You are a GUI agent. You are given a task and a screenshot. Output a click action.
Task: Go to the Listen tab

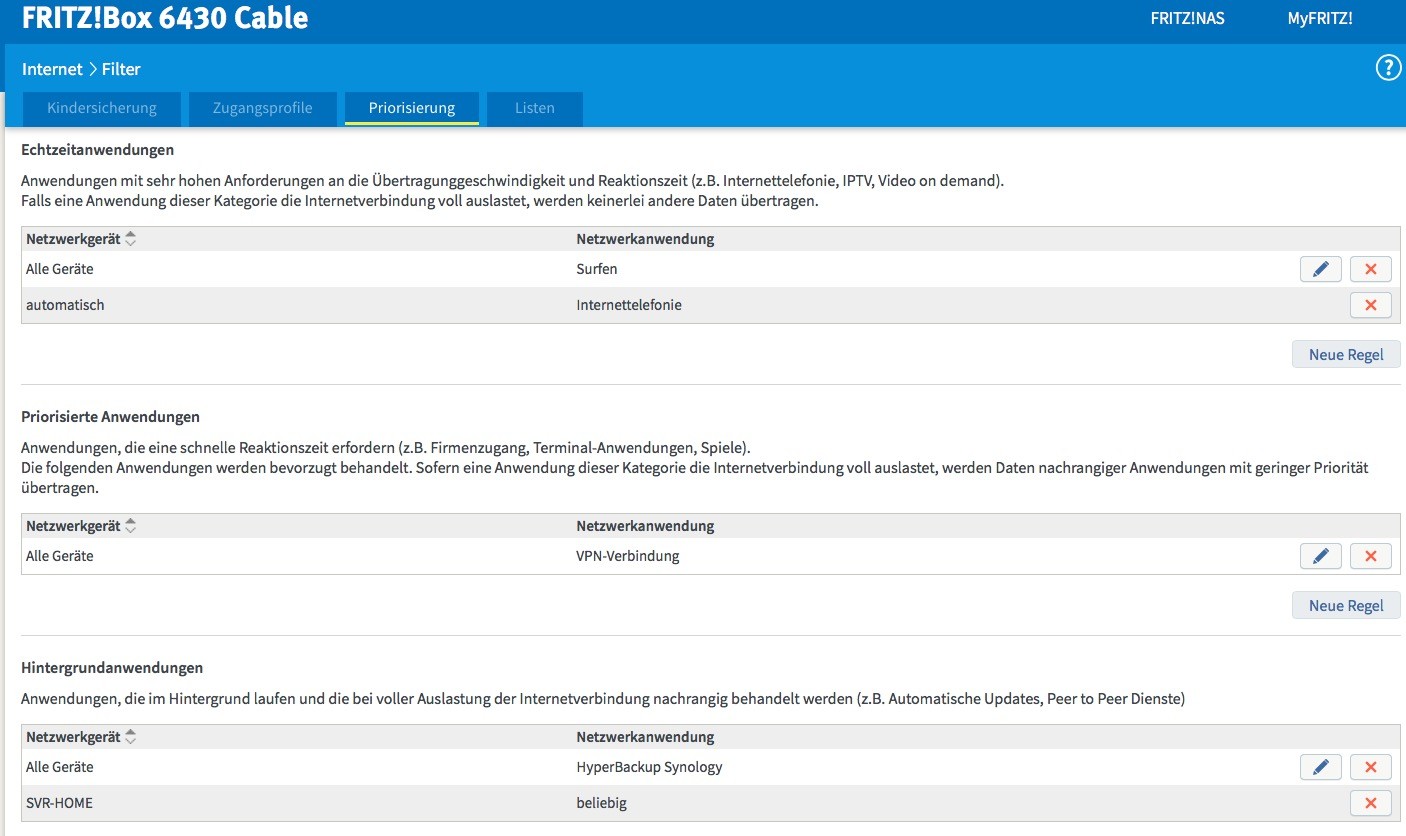535,108
